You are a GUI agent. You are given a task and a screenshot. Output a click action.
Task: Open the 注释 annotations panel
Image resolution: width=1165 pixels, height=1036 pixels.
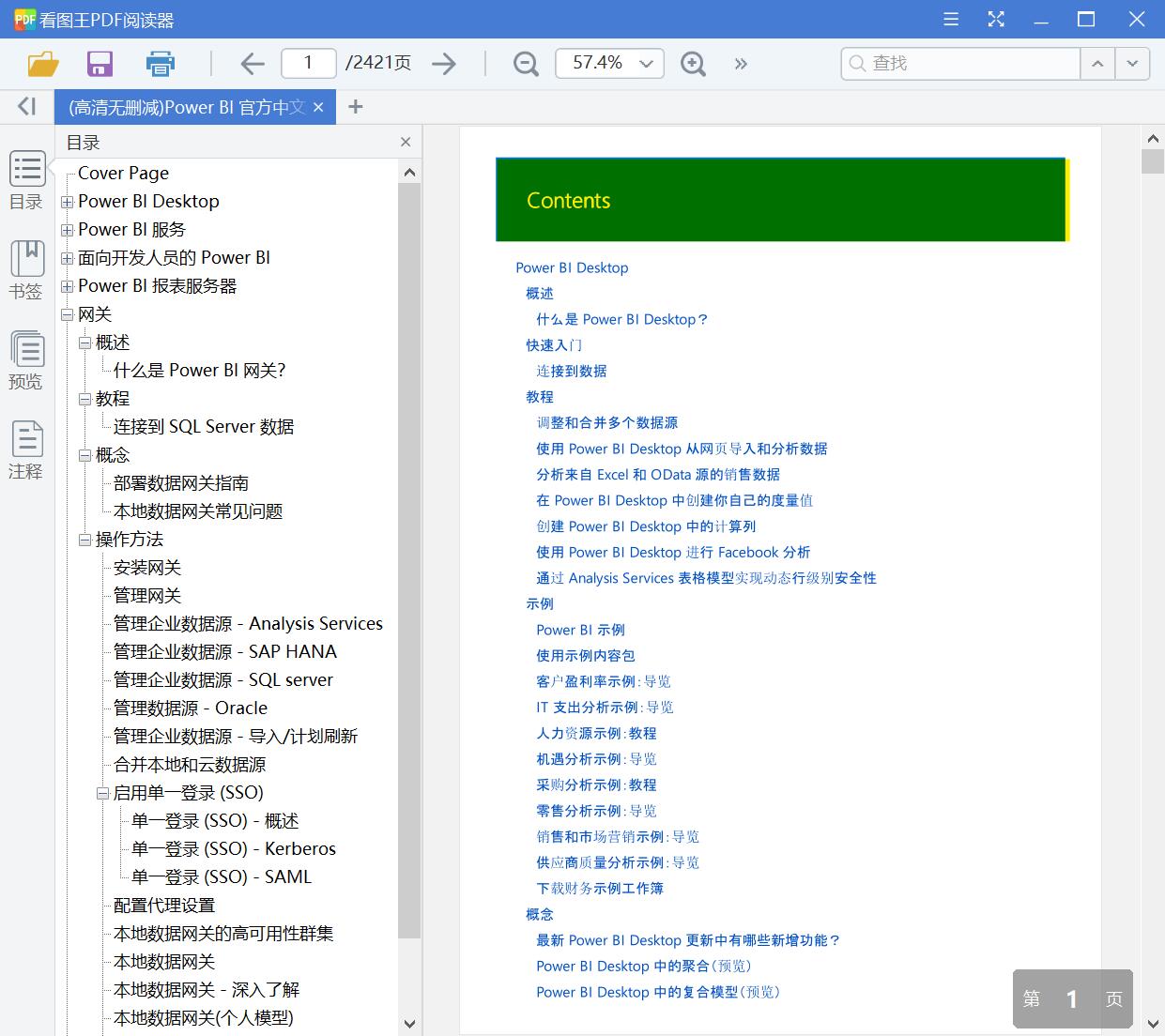coord(26,450)
